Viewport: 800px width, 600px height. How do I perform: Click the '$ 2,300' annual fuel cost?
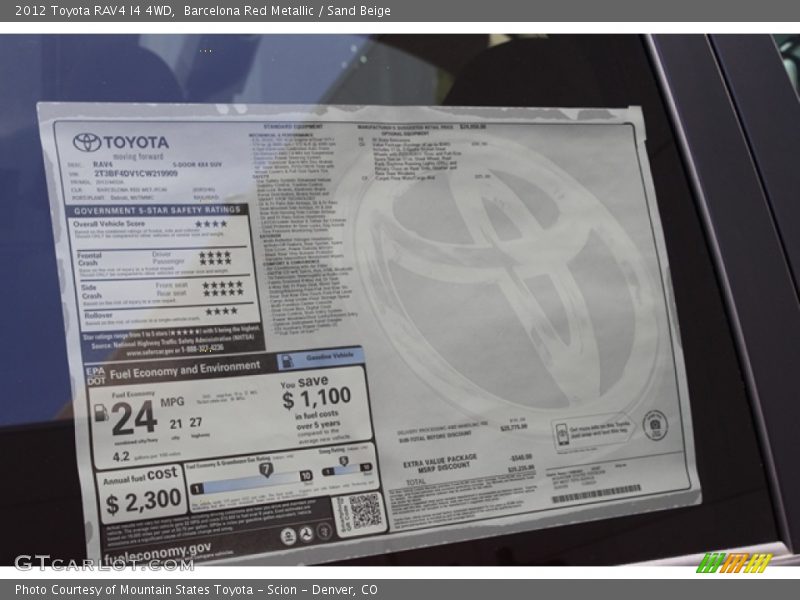click(143, 501)
